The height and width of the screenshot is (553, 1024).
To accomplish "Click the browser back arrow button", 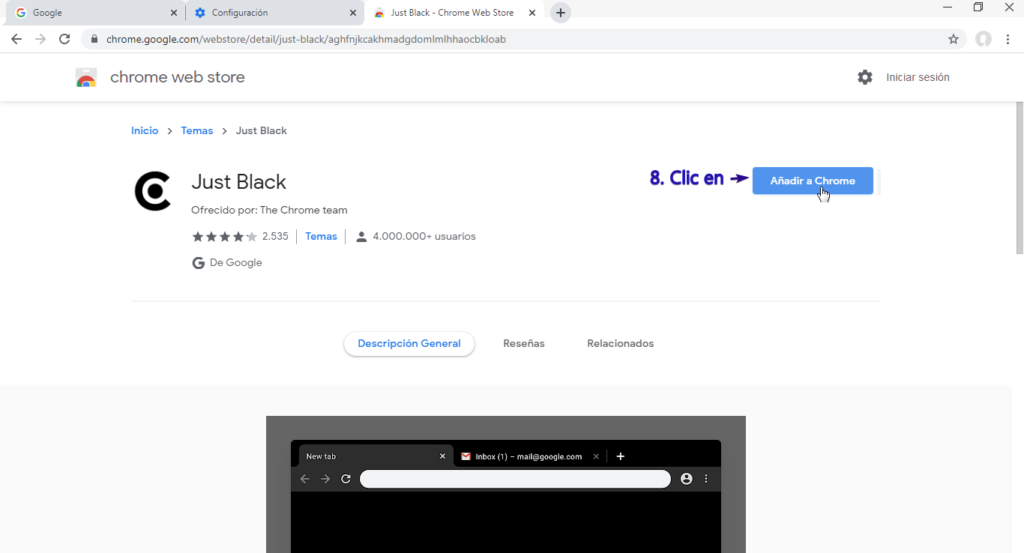I will tap(16, 39).
